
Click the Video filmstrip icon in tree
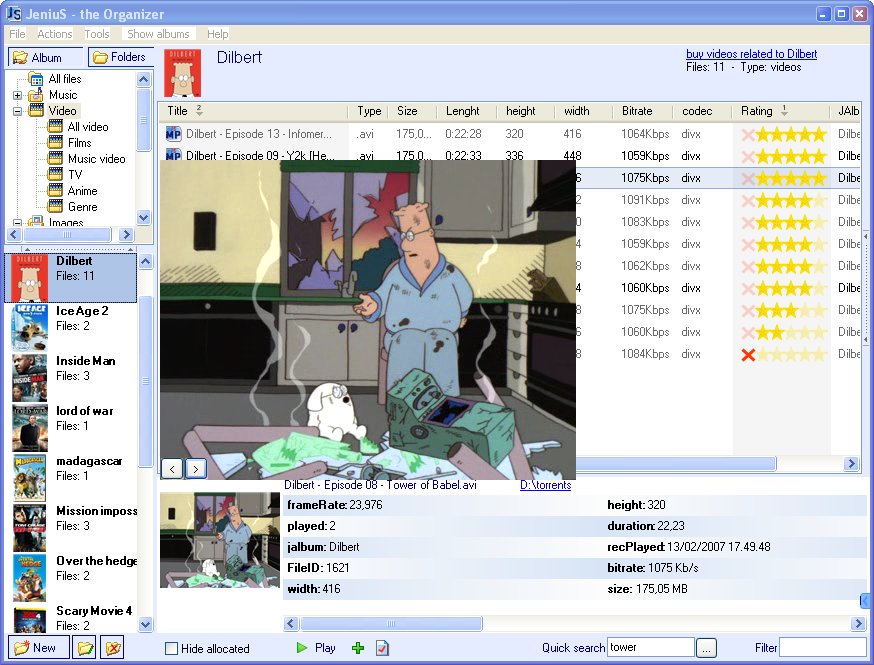coord(36,110)
